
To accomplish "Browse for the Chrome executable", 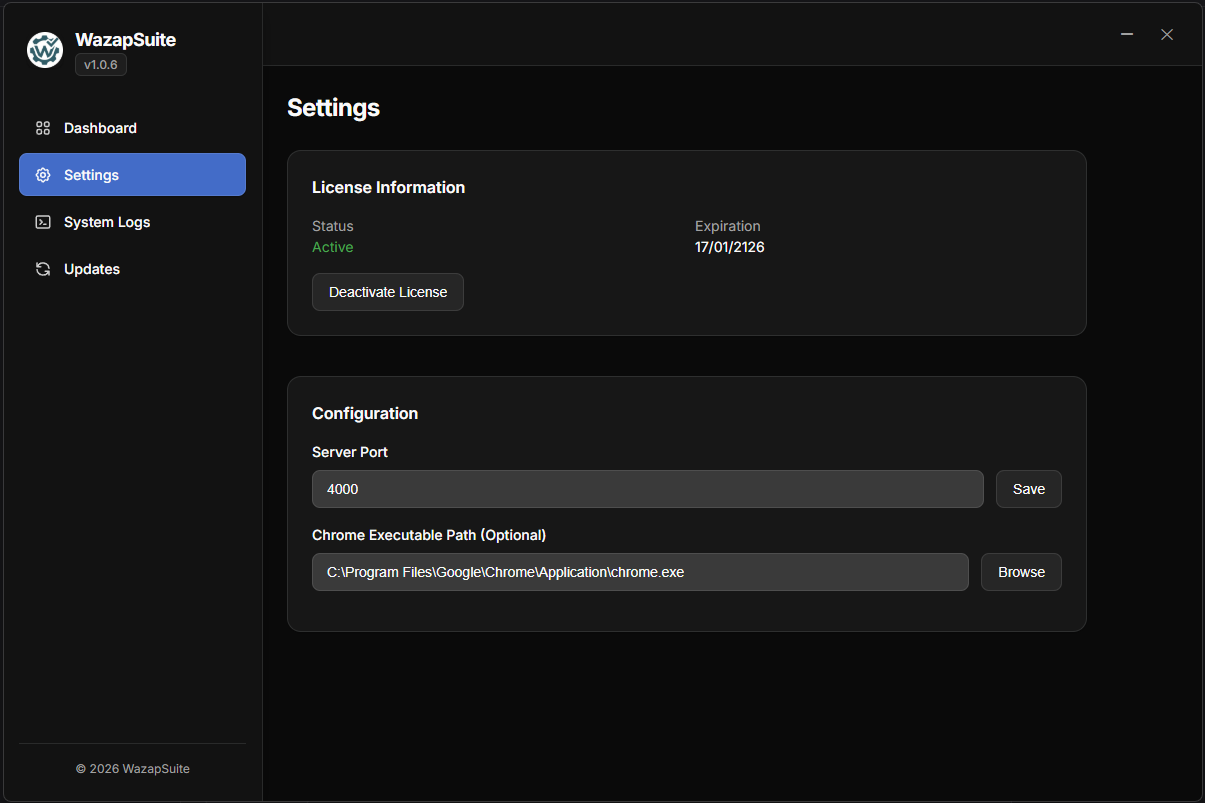I will (1020, 572).
